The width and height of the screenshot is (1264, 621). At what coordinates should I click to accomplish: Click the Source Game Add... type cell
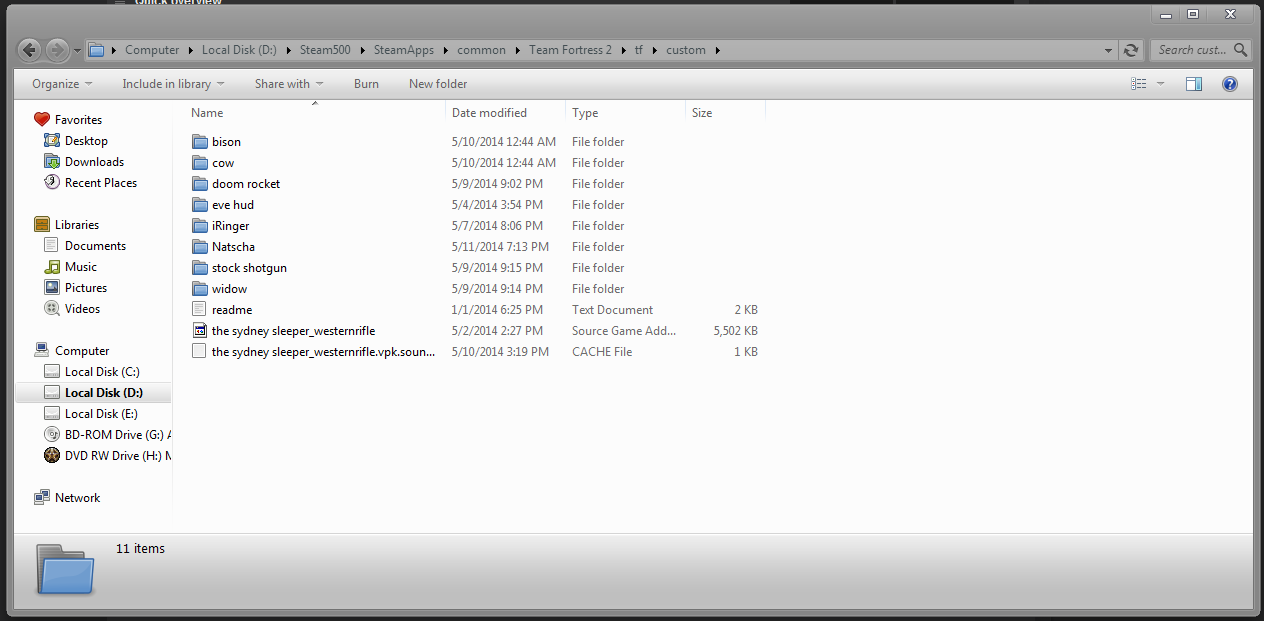click(x=624, y=331)
